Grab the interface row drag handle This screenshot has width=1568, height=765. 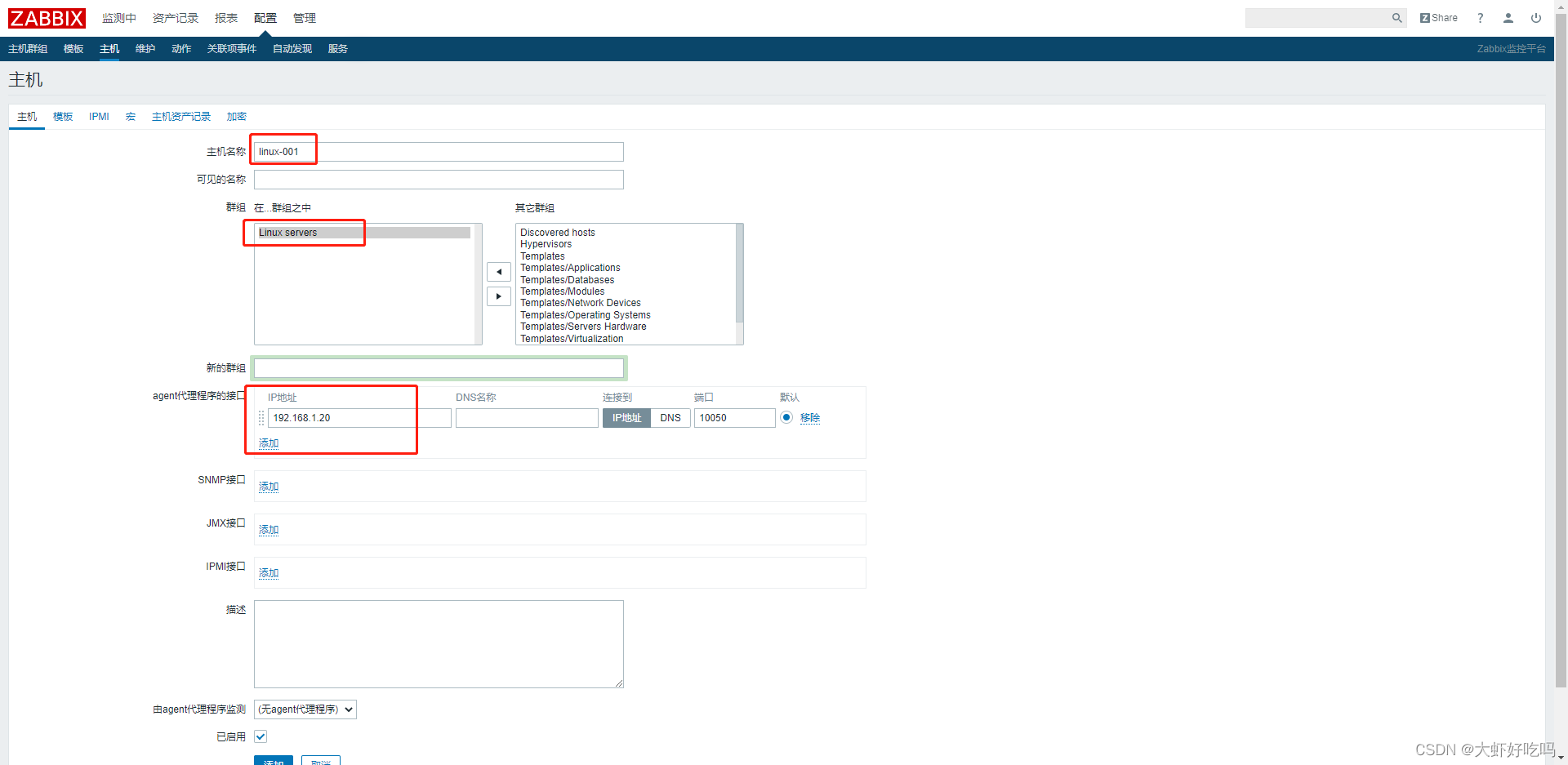tap(261, 418)
